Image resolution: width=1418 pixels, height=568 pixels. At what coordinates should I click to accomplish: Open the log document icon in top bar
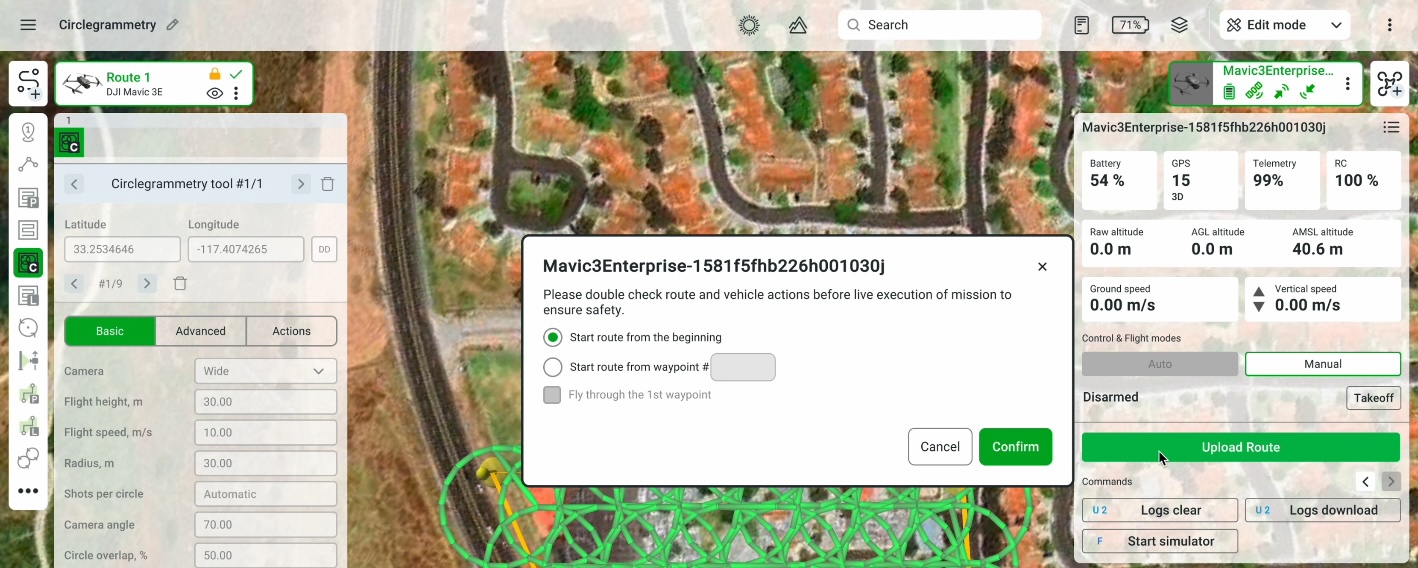[1081, 25]
